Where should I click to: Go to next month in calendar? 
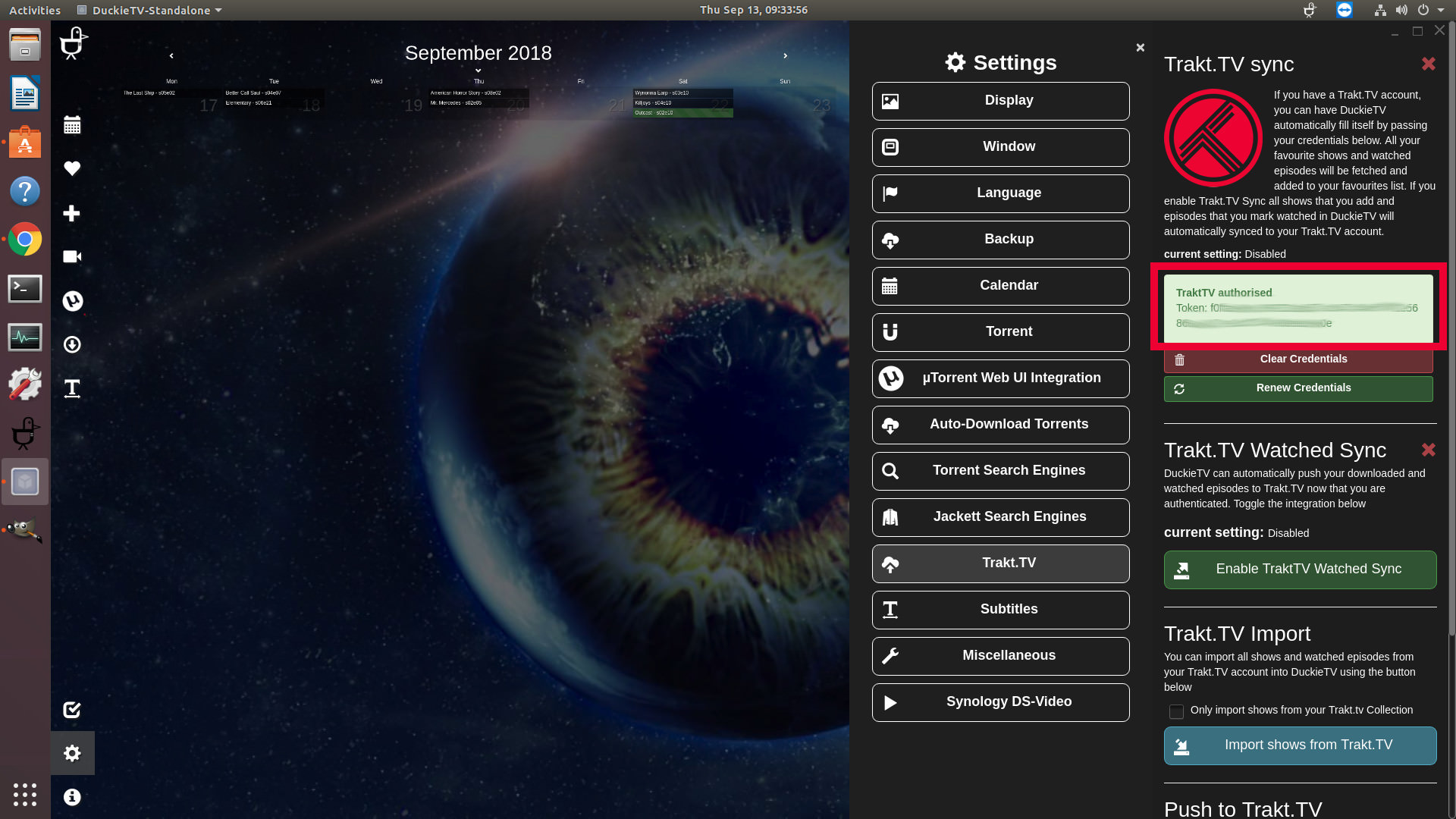coord(785,56)
